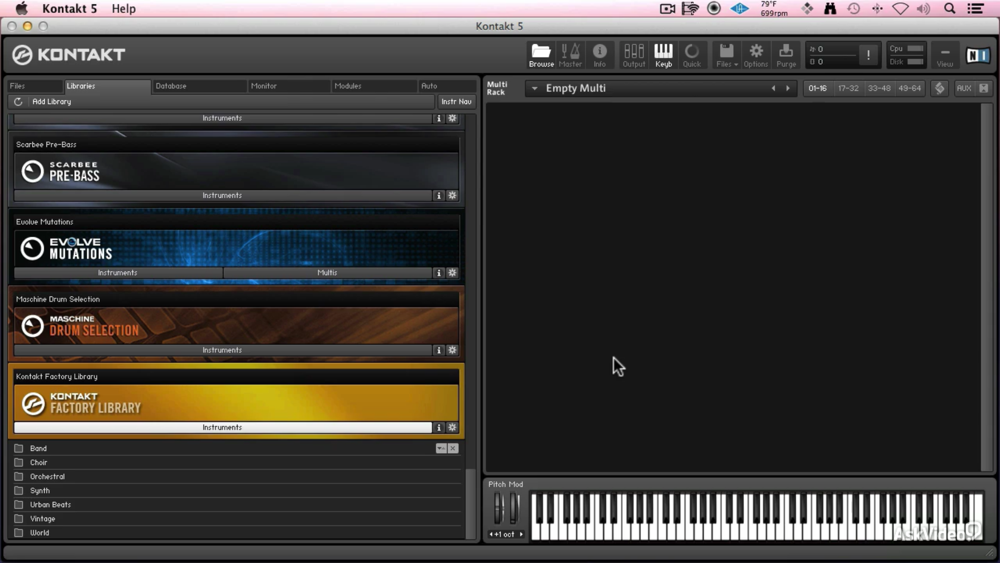Screen dimensions: 1000x563
Task: Select rack page 33-48
Action: [879, 89]
